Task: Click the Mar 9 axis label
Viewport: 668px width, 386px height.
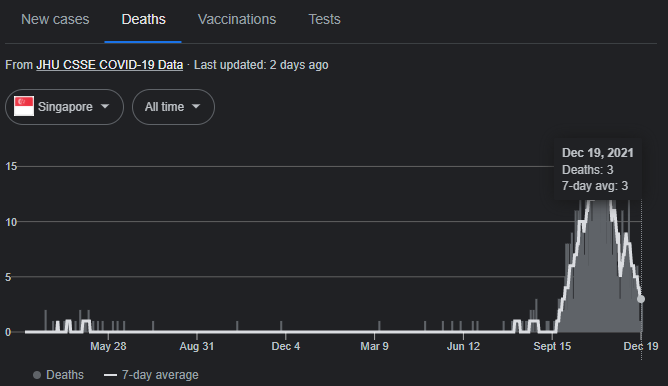Action: click(374, 346)
